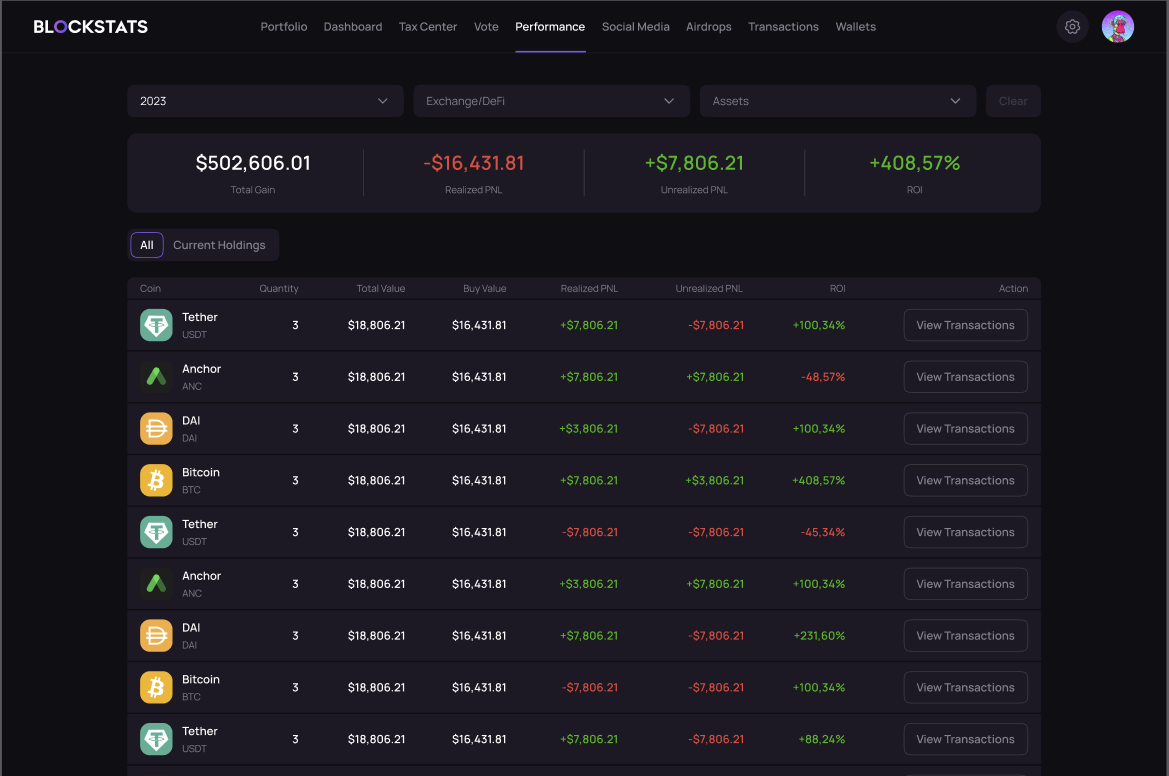Open the Wallets navigation tab

pyautogui.click(x=855, y=27)
